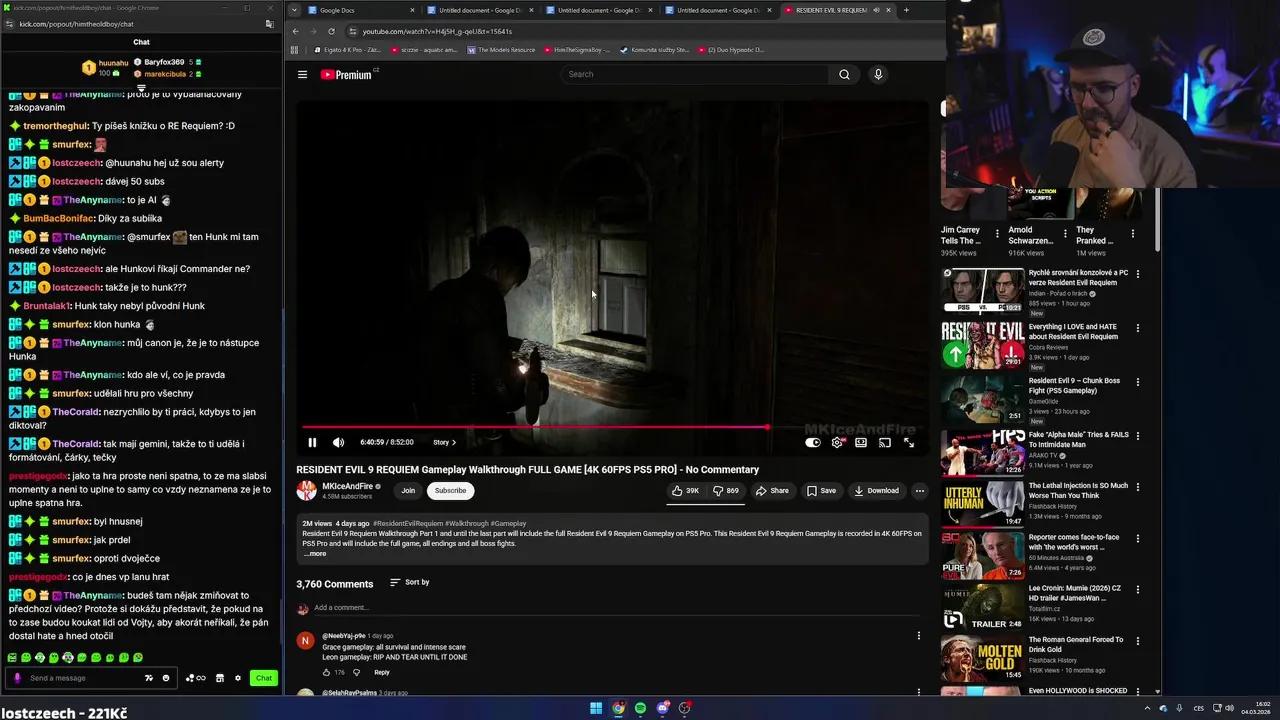
Task: Open the YouTube hamburger guide menu
Action: (302, 74)
